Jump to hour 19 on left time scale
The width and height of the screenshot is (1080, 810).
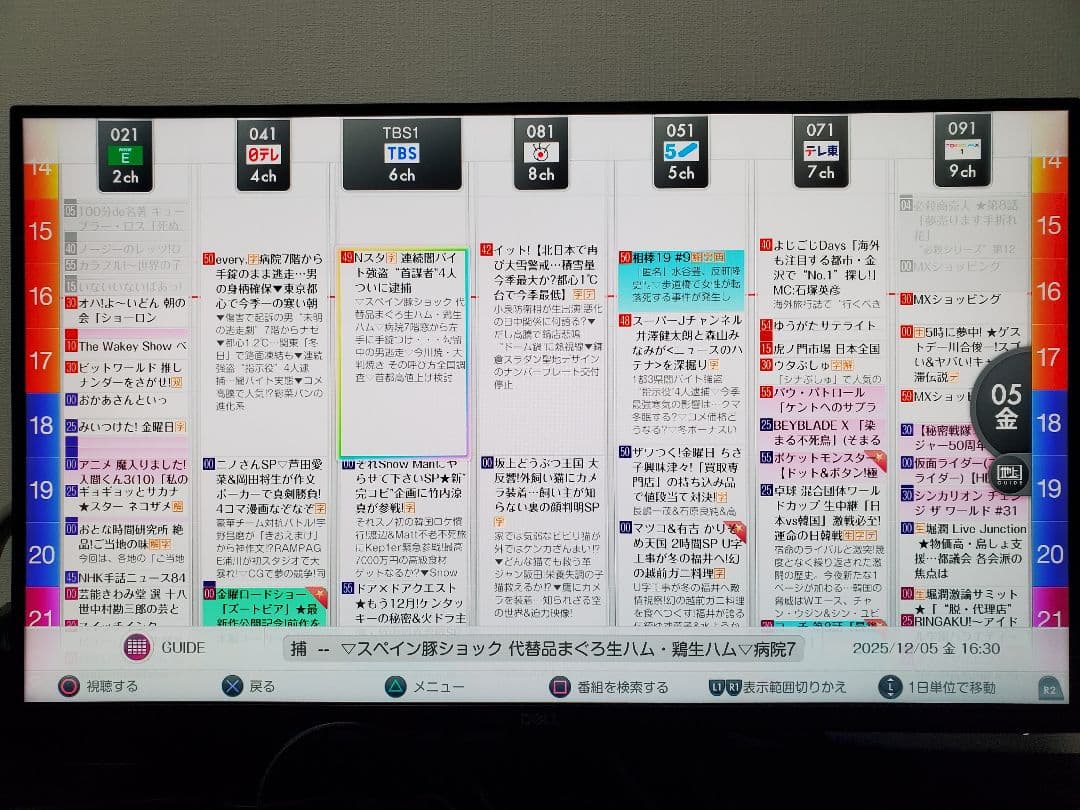click(x=41, y=490)
